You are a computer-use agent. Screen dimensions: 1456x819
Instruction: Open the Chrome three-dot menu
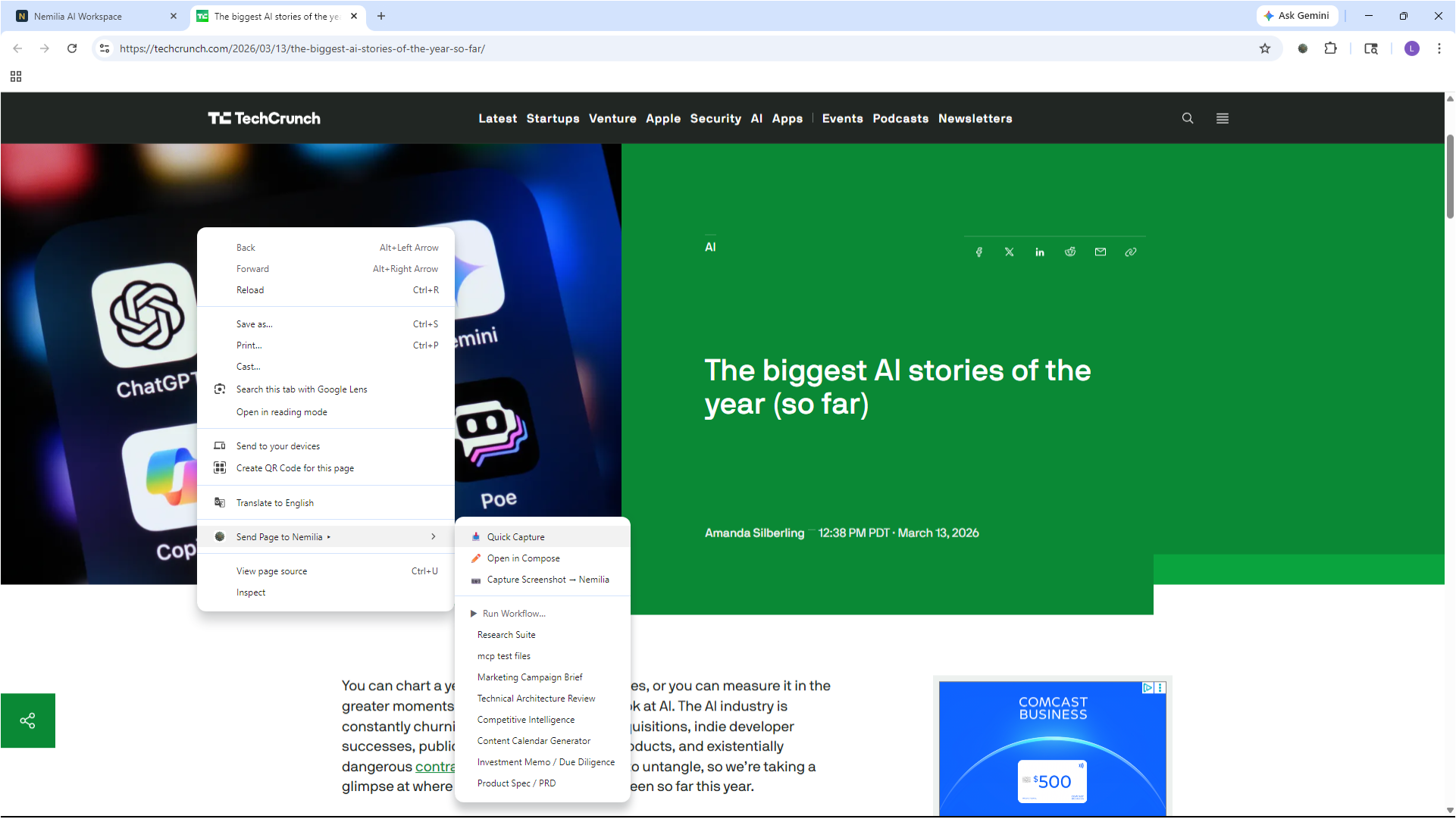click(1439, 48)
